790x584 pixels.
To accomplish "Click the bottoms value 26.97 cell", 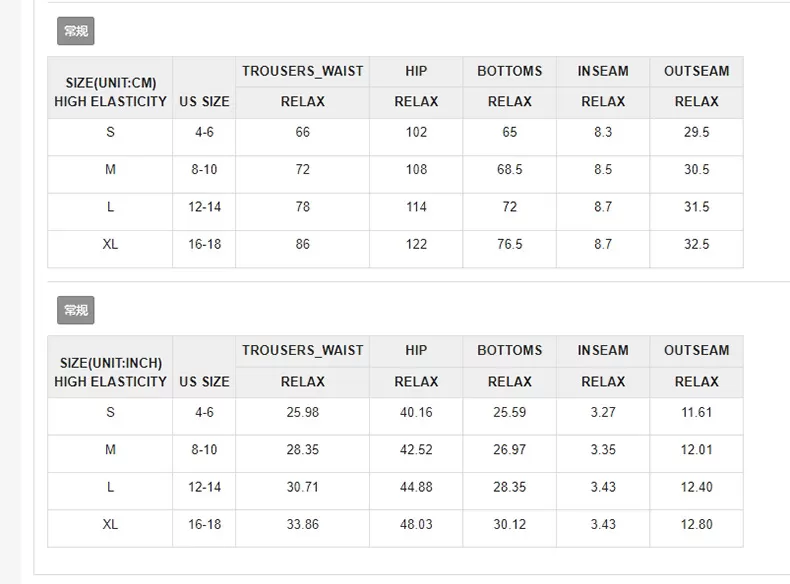I will pyautogui.click(x=510, y=450).
